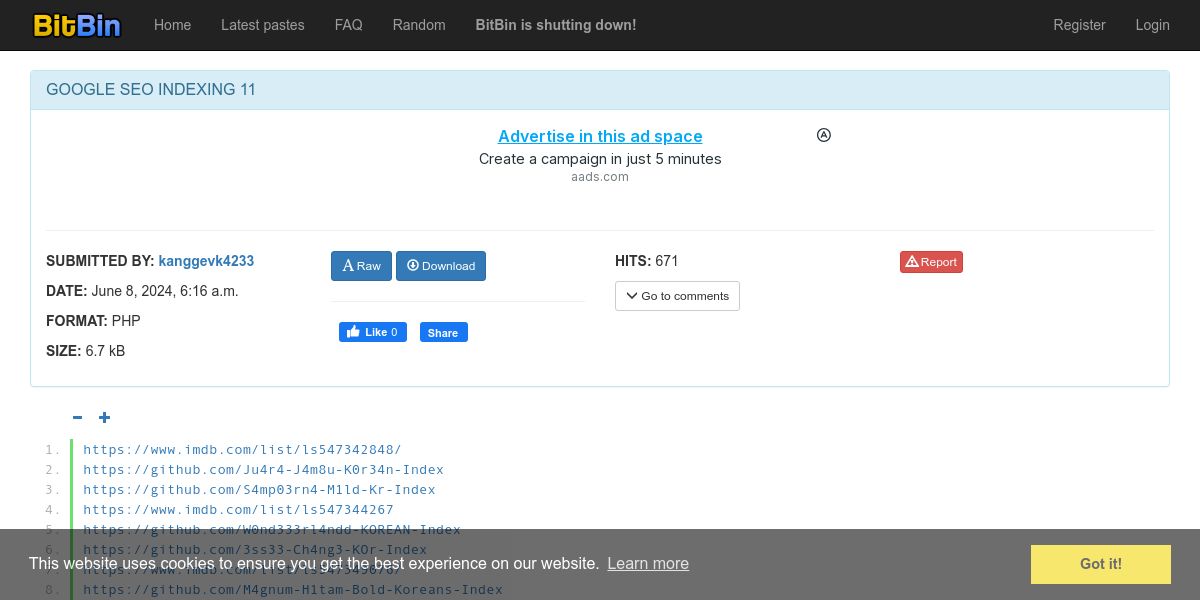Select the S4mp03rn4-M1ld-Kr-Index URL line
The height and width of the screenshot is (600, 1200).
pos(259,490)
